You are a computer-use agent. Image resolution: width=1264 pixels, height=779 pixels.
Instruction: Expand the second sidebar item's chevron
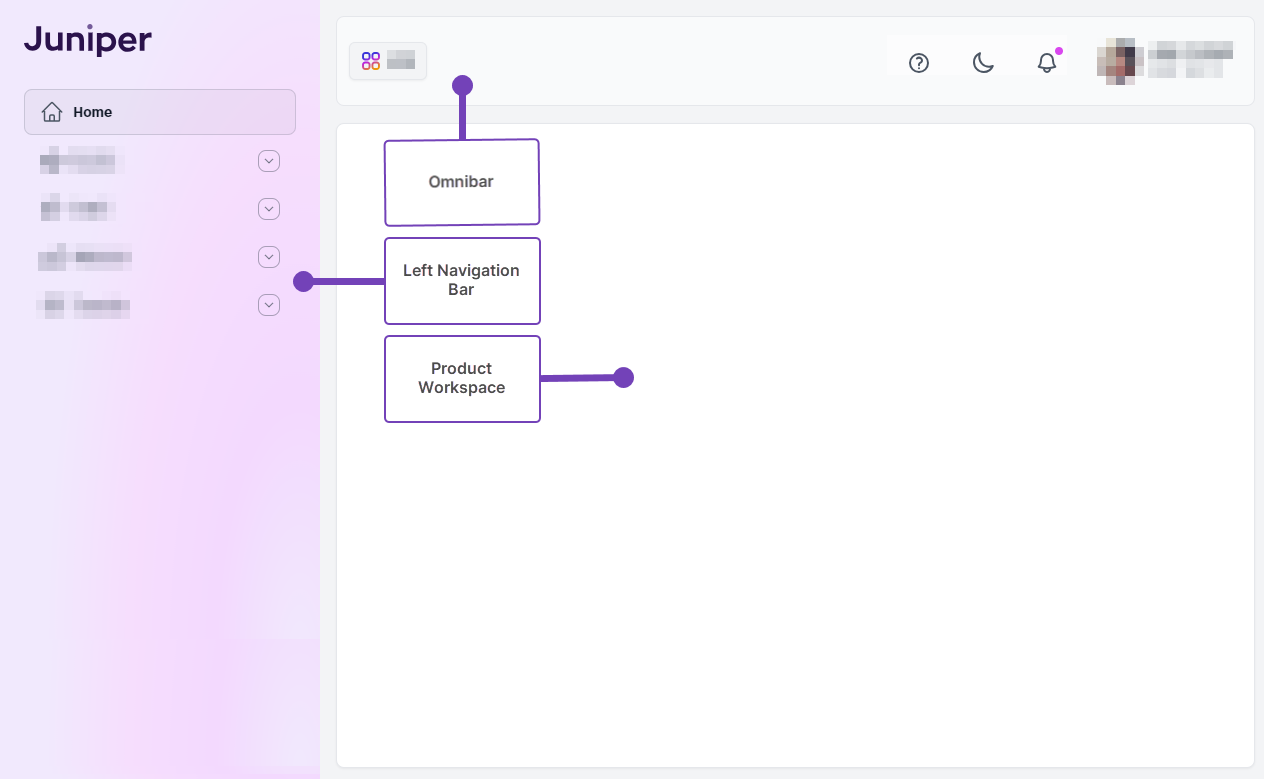pyautogui.click(x=268, y=208)
